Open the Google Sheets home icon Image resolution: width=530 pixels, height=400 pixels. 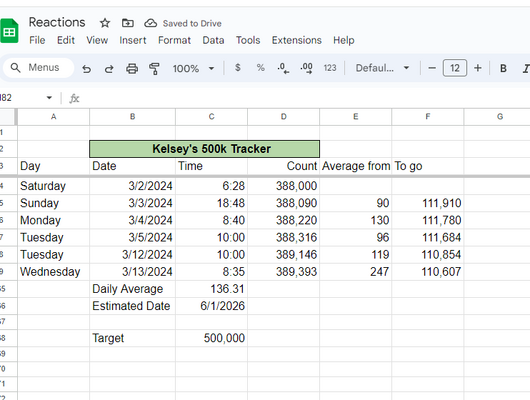pos(9,31)
